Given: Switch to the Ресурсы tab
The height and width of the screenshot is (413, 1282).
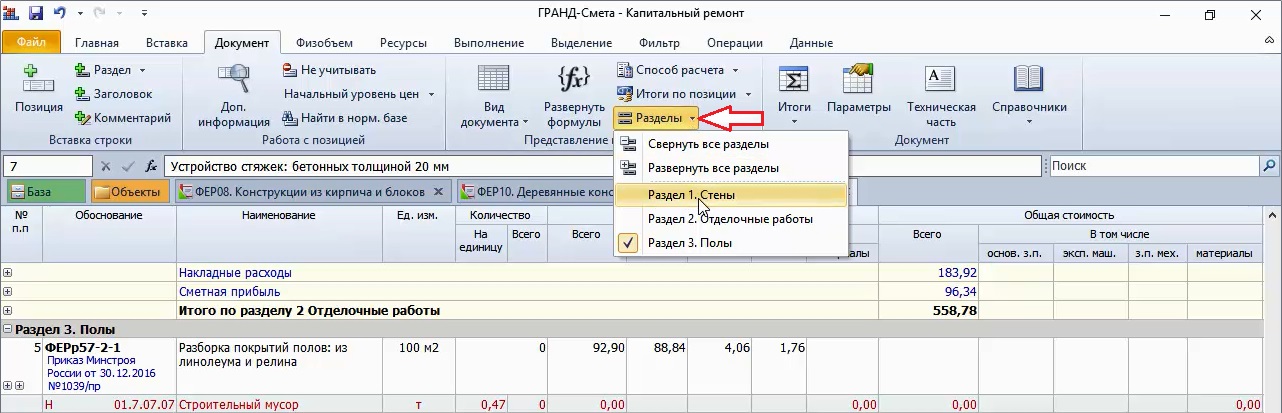Looking at the screenshot, I should (x=403, y=43).
